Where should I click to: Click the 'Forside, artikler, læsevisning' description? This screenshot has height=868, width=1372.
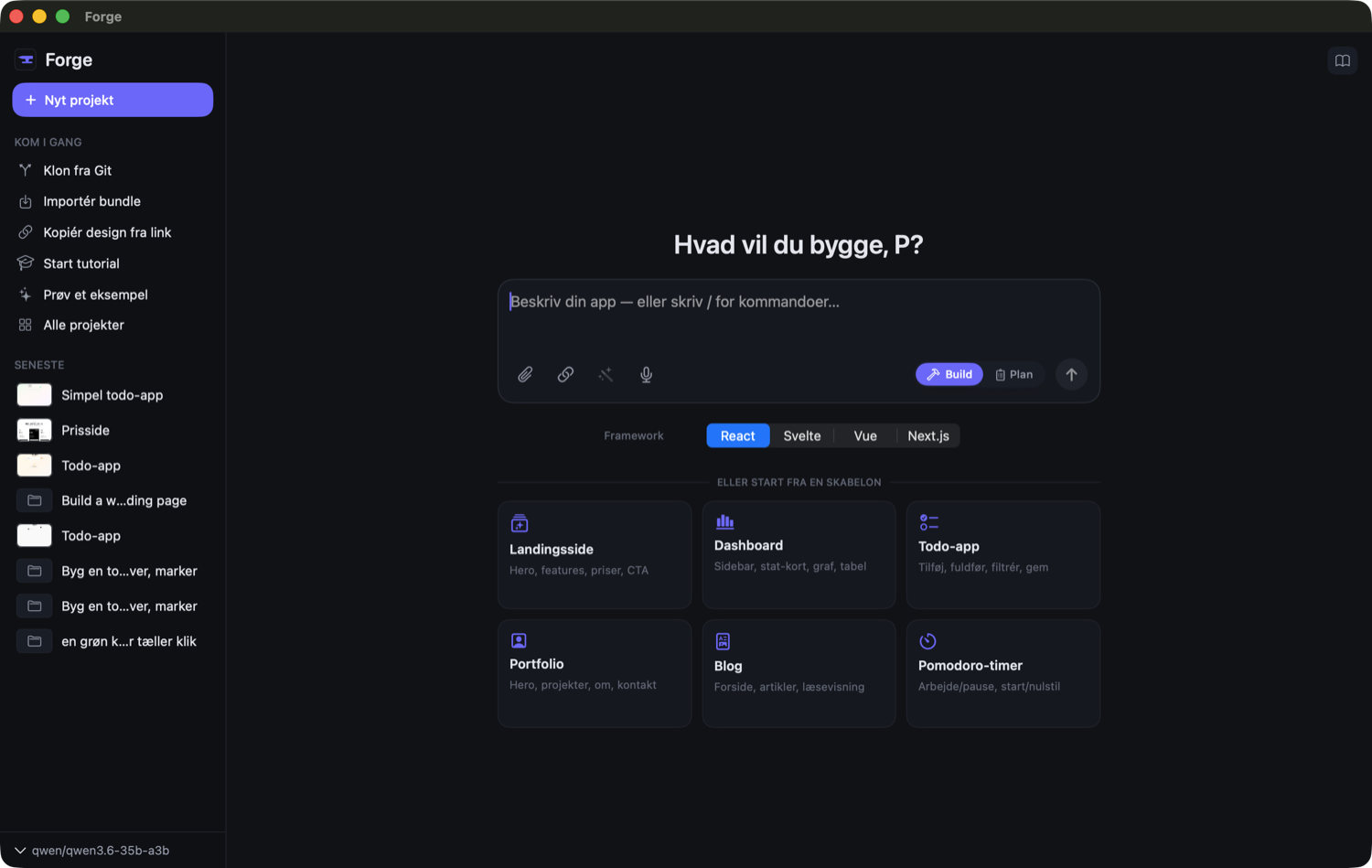pyautogui.click(x=789, y=687)
